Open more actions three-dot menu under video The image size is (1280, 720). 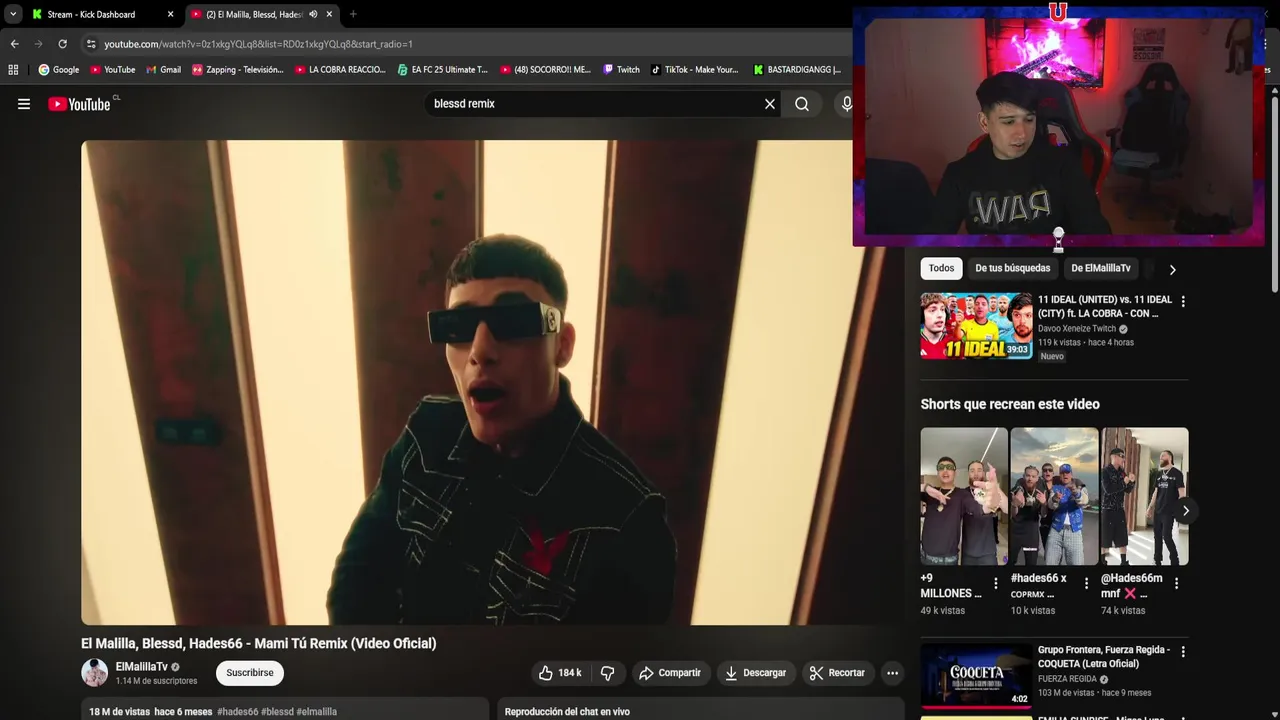pyautogui.click(x=892, y=673)
